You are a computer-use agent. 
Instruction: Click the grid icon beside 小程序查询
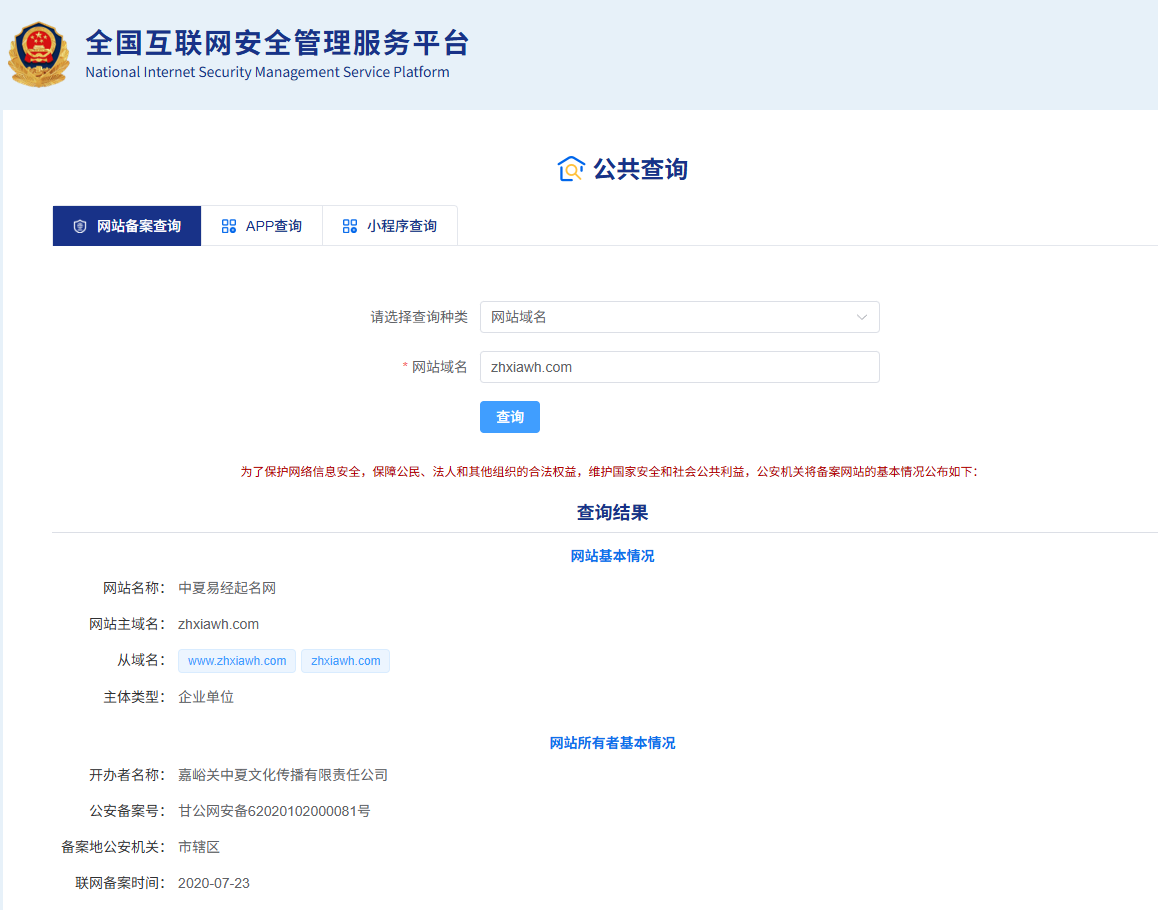click(x=350, y=226)
